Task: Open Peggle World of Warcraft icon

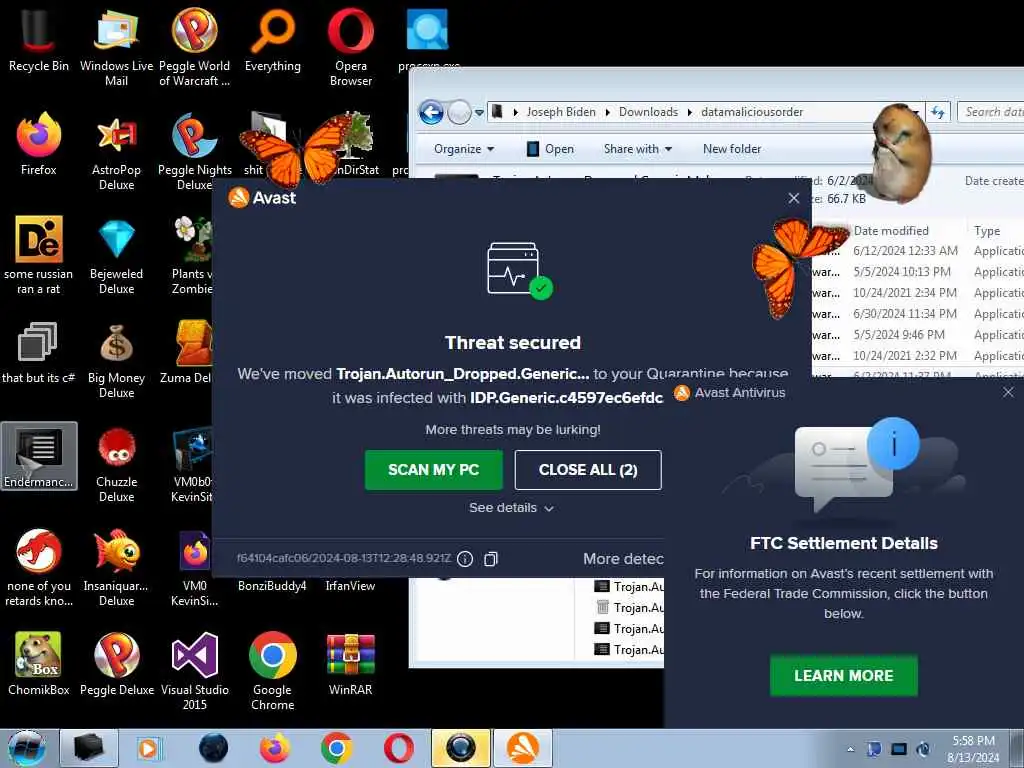Action: [195, 47]
